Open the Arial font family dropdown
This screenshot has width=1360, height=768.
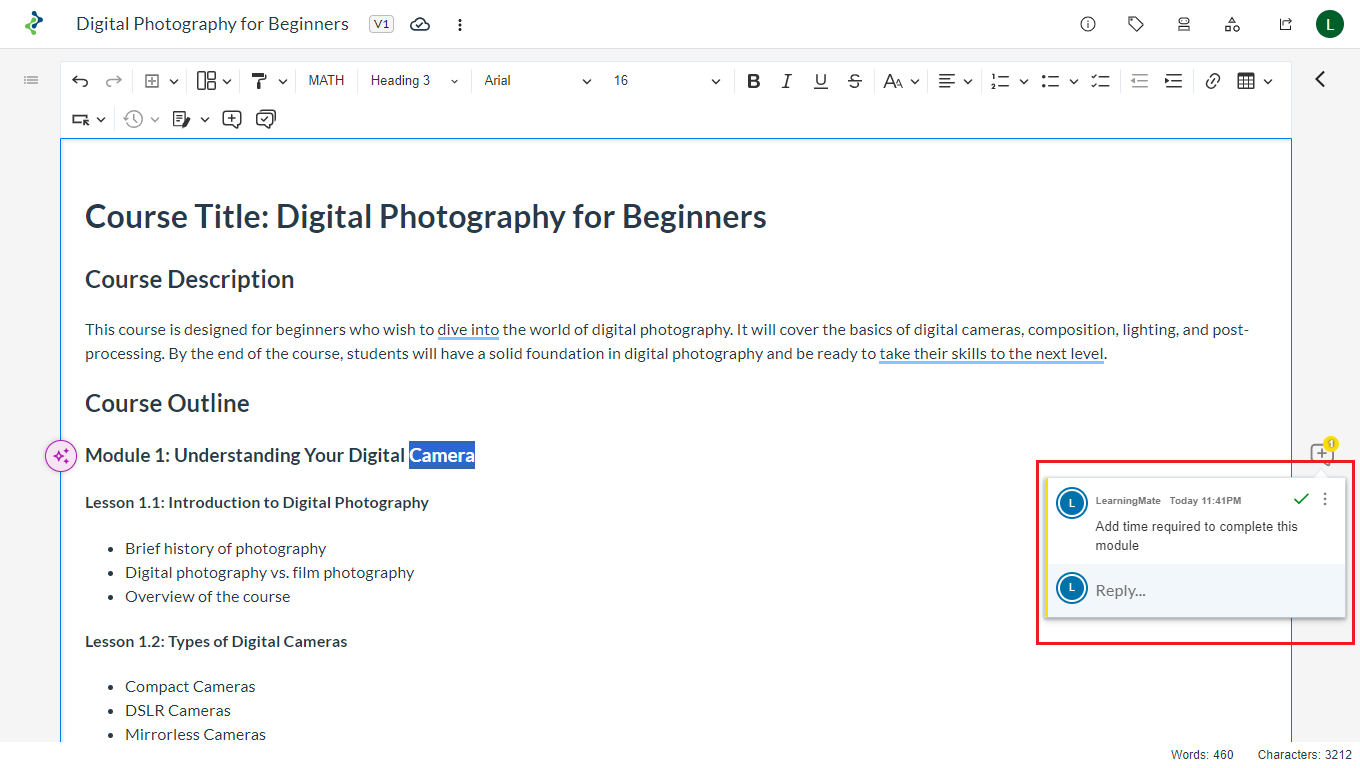[537, 81]
